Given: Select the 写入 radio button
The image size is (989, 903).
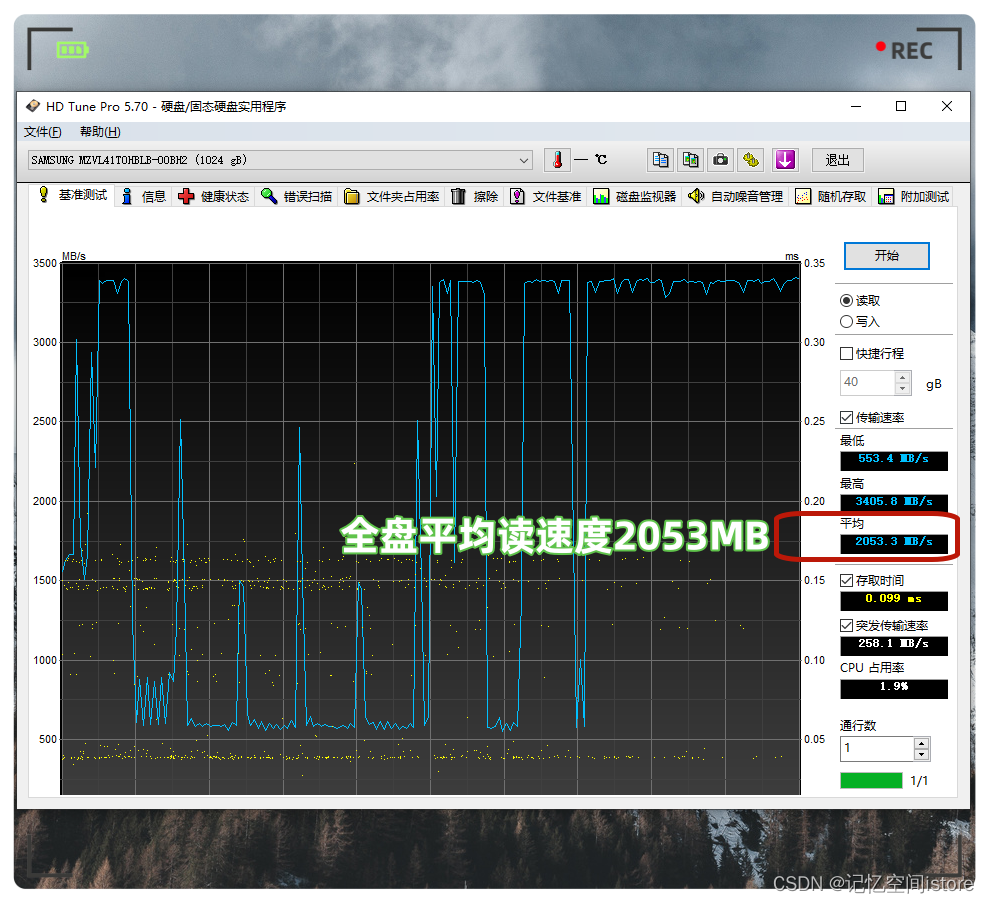Looking at the screenshot, I should point(846,322).
